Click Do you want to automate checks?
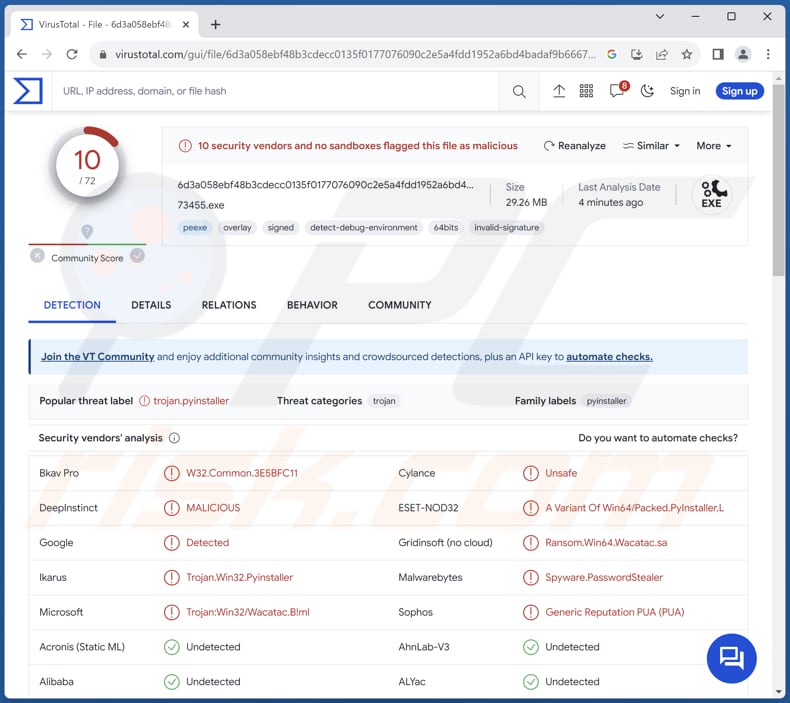The image size is (790, 703). pos(657,438)
